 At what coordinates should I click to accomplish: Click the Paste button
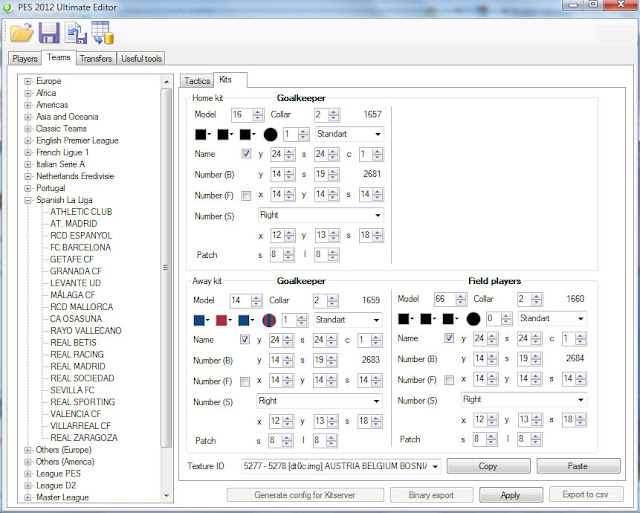[578, 466]
